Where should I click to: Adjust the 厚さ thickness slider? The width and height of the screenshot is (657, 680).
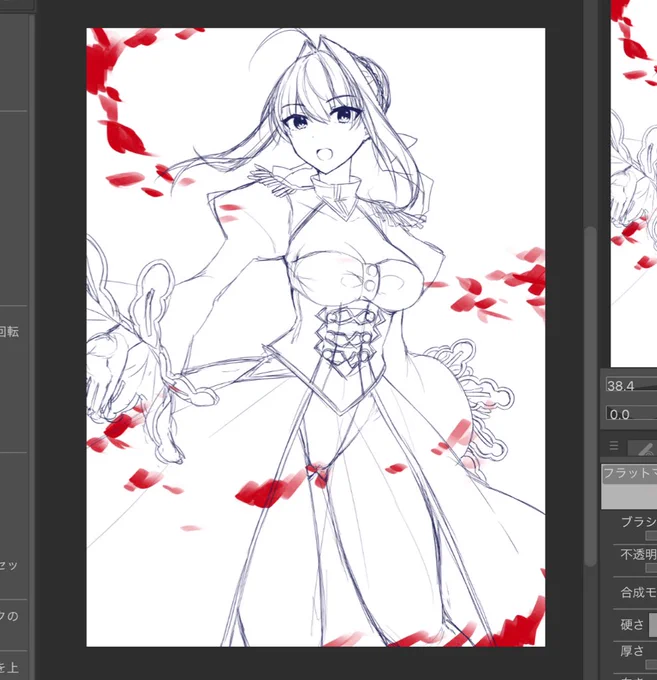tap(651, 664)
